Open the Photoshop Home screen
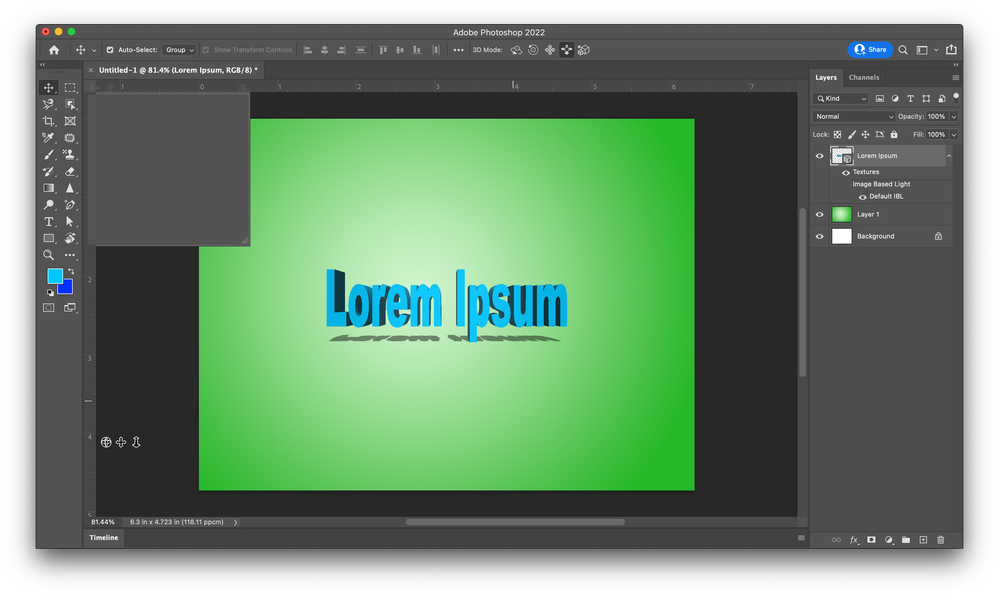The width and height of the screenshot is (999, 596). pos(53,49)
